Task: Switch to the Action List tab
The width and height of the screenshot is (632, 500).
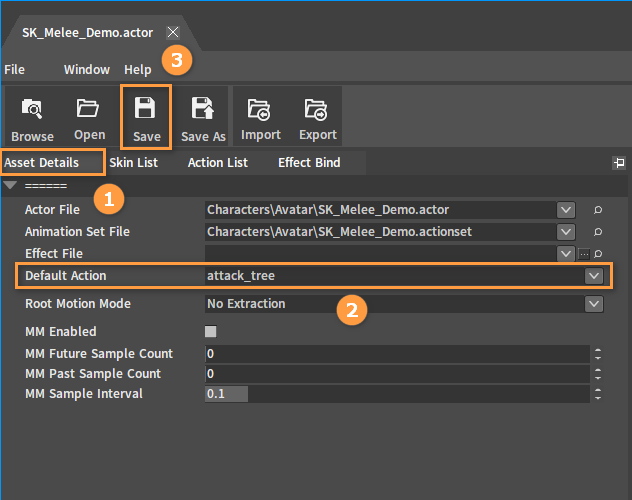Action: (218, 163)
